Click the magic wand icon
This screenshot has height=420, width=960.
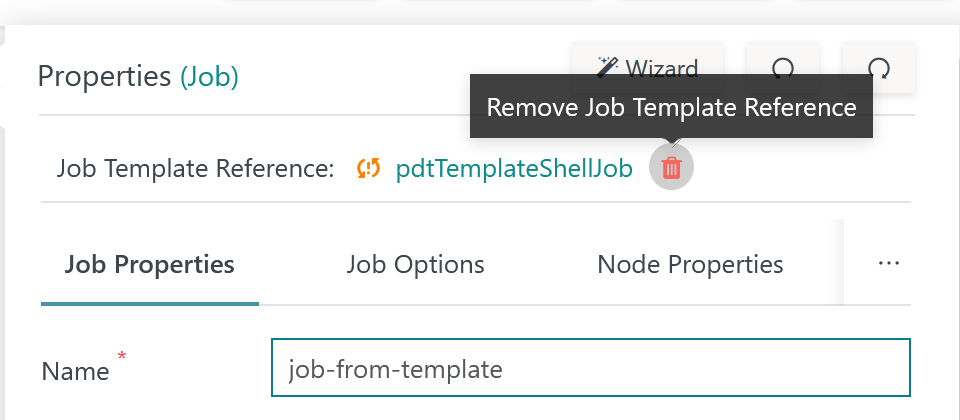click(x=607, y=67)
